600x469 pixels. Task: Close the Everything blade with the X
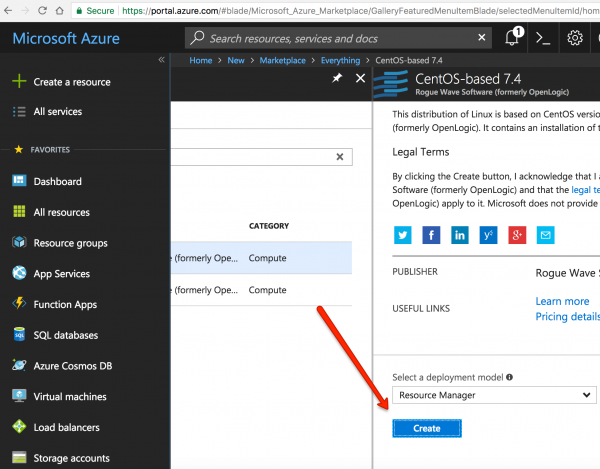(x=361, y=79)
